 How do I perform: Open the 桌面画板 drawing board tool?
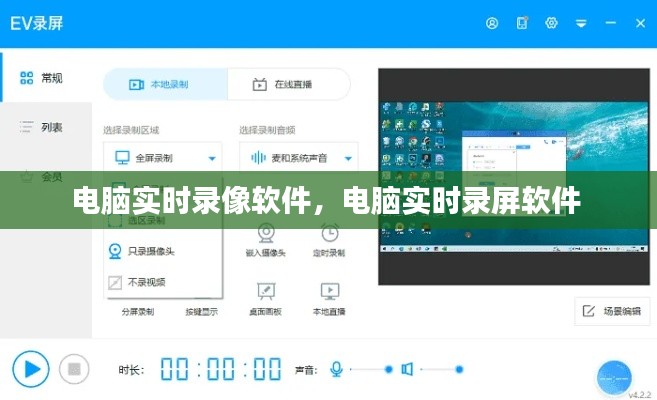[266, 291]
